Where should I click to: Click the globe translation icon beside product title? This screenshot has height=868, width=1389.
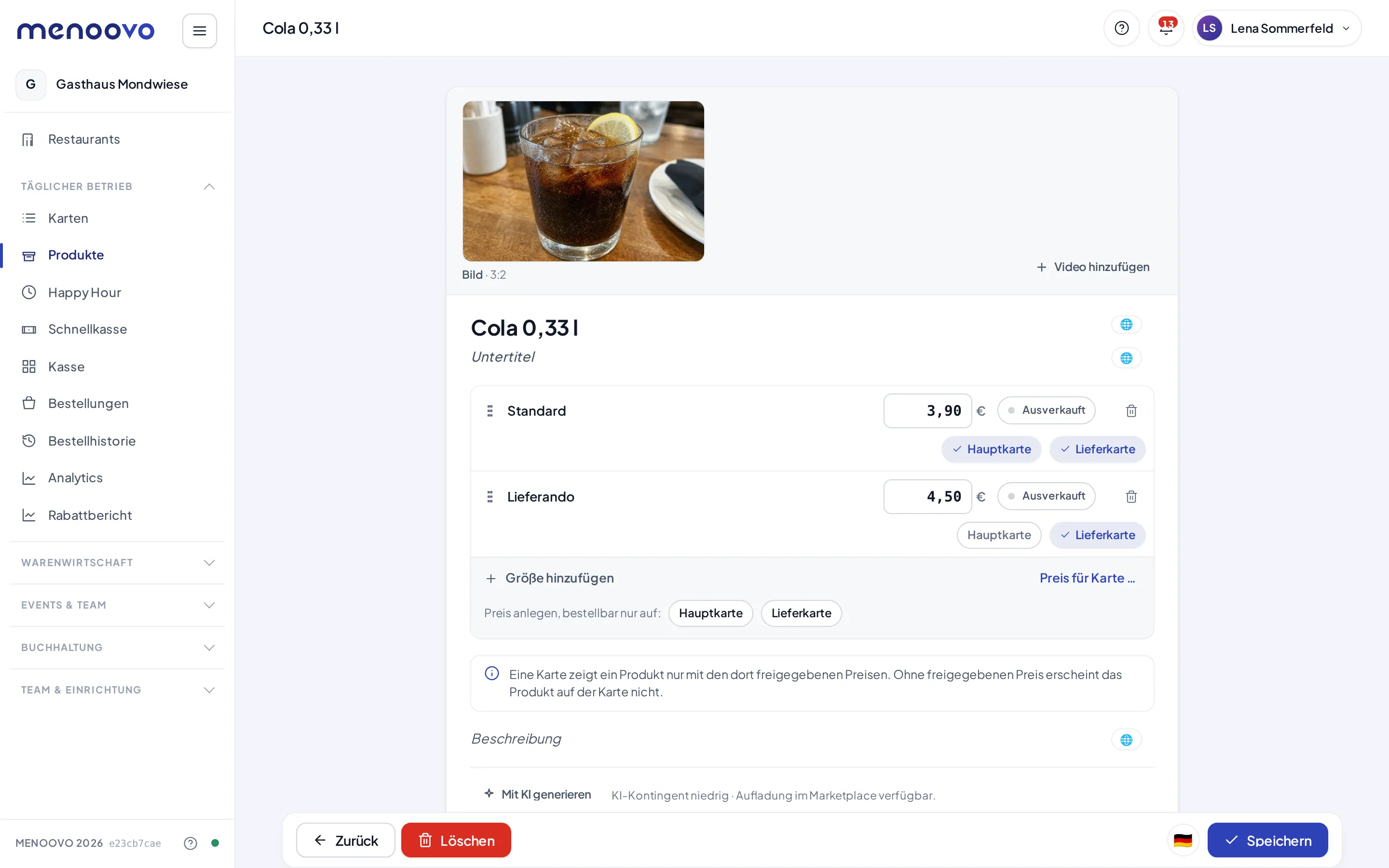1126,325
